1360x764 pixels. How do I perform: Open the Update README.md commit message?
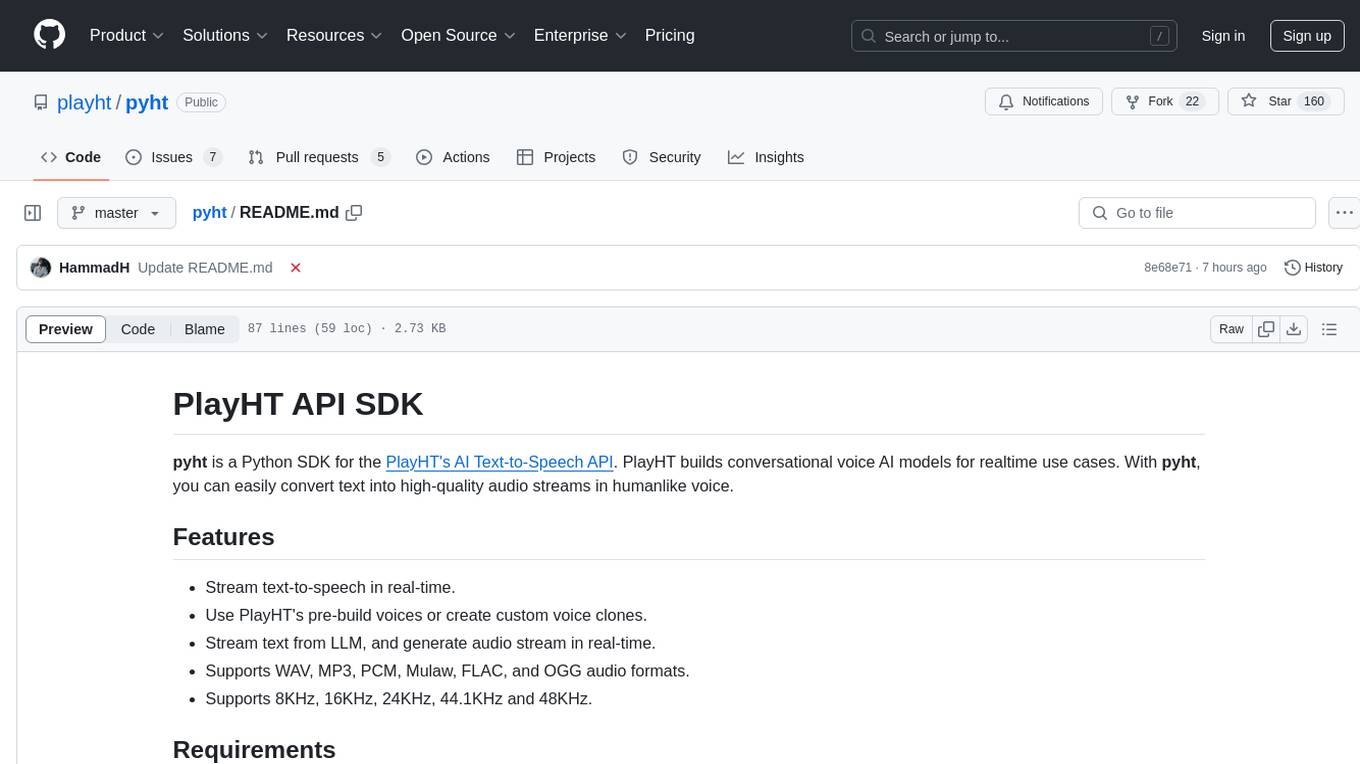click(205, 268)
